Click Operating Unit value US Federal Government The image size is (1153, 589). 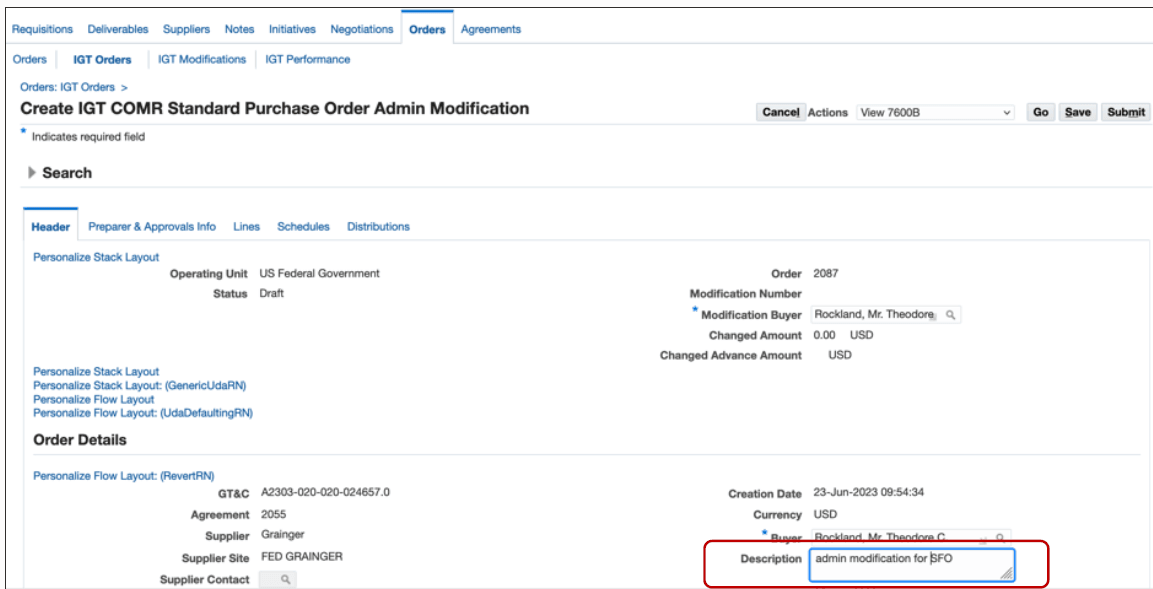point(319,274)
